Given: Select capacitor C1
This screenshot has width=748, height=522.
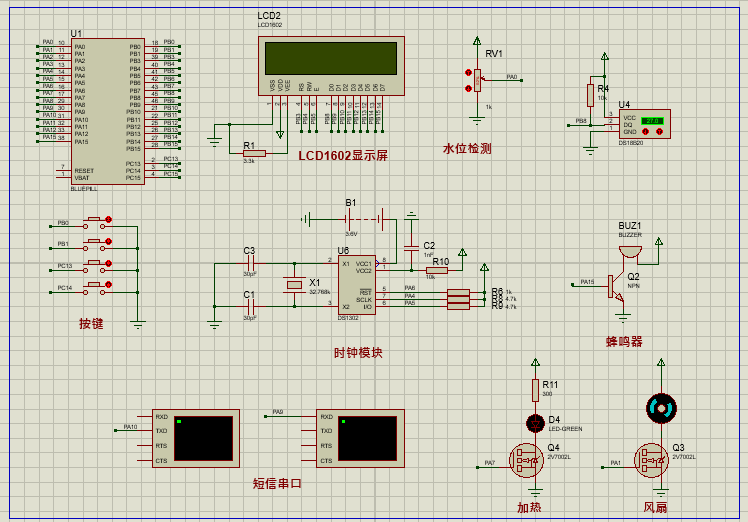Looking at the screenshot, I should pyautogui.click(x=251, y=306).
